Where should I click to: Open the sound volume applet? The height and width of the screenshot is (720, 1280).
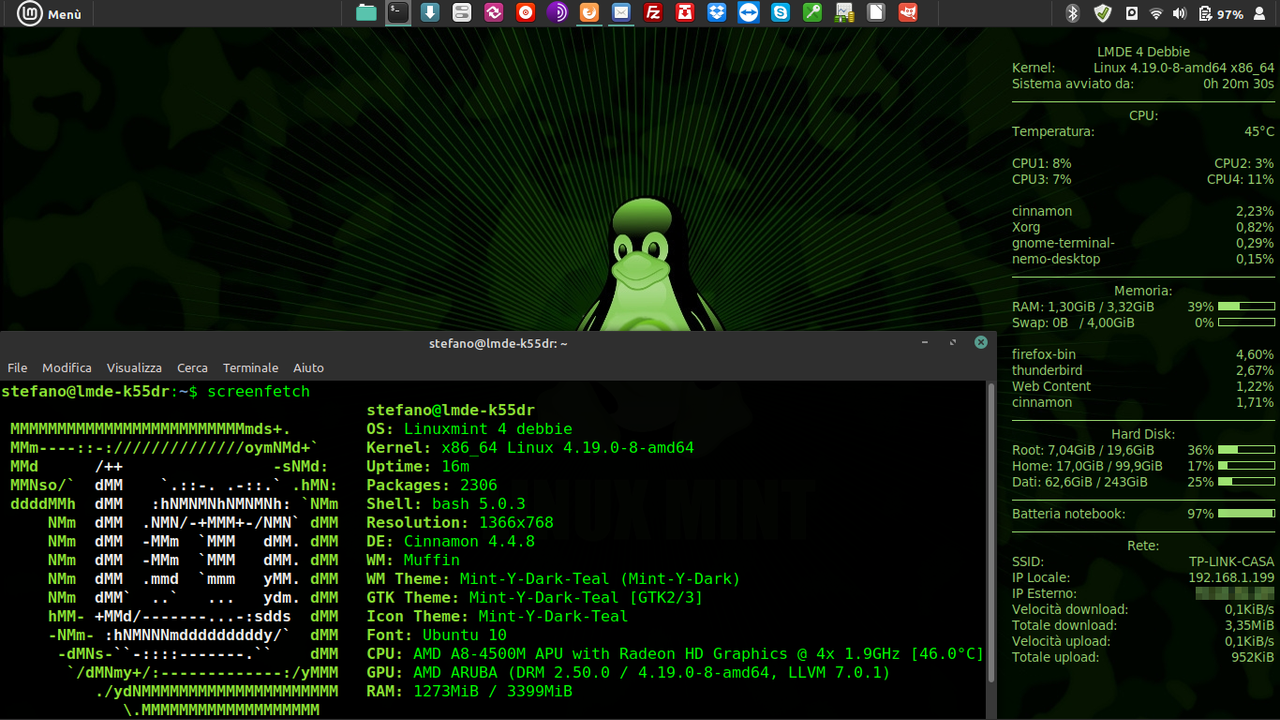click(1179, 14)
